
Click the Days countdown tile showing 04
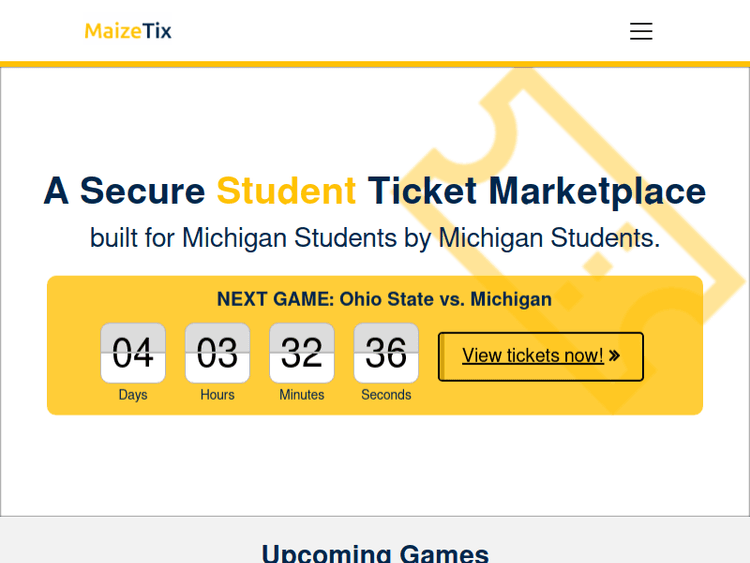coord(133,353)
